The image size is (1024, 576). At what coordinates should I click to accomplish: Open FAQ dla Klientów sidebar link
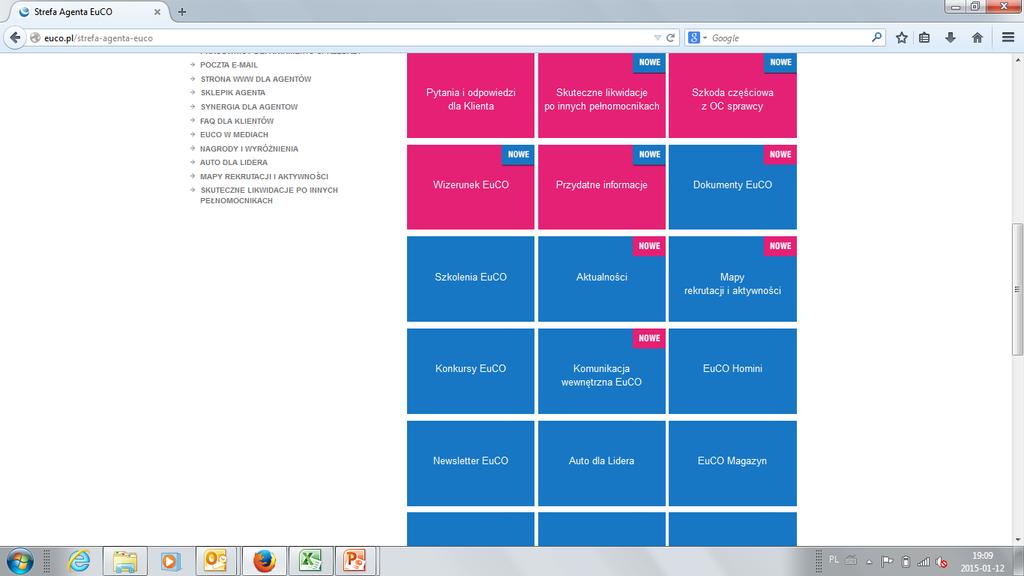(x=236, y=121)
